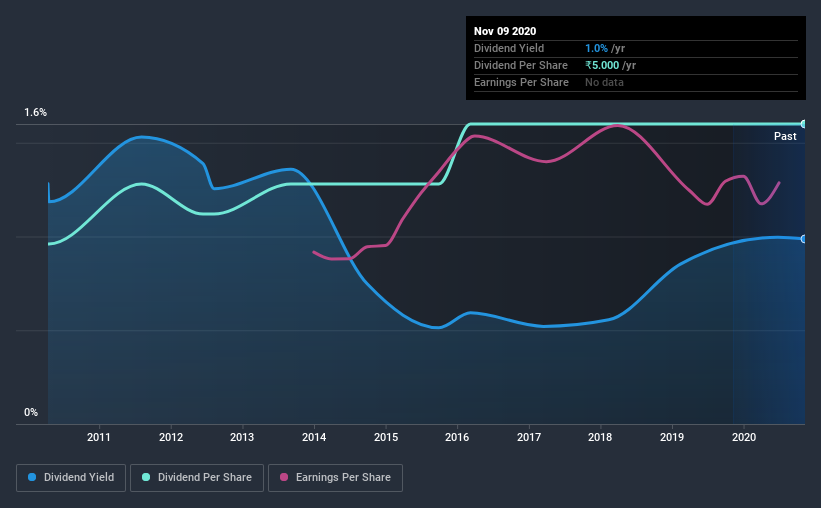Viewport: 821px width, 508px height.
Task: Select the 2011 label on the time axis
Action: point(98,437)
